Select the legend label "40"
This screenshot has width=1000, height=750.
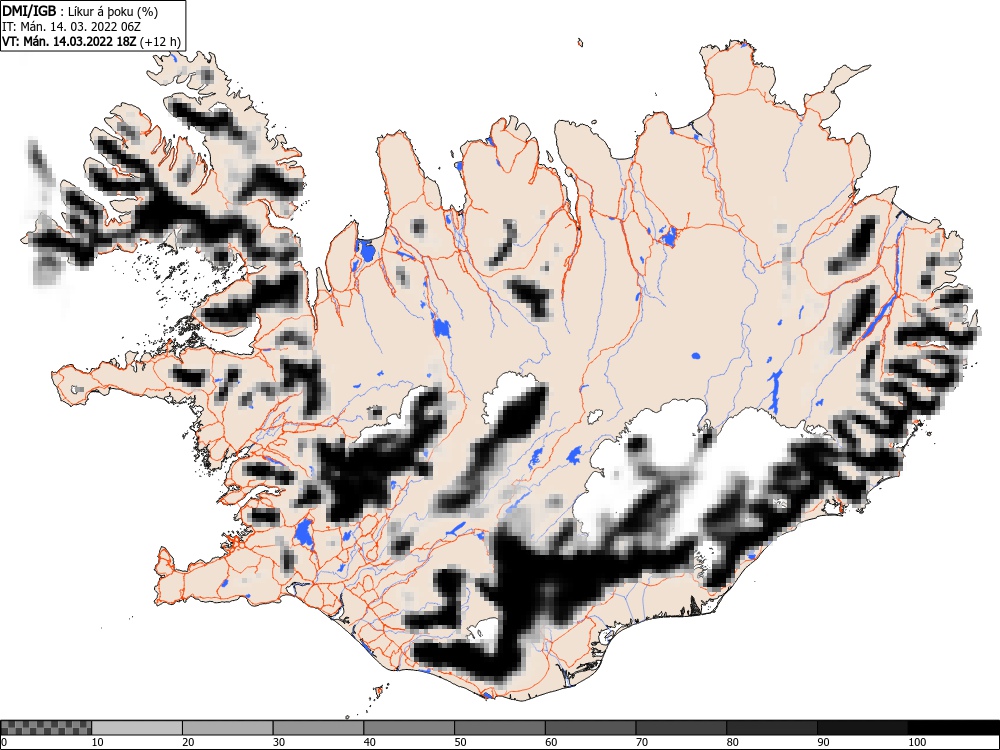(369, 742)
